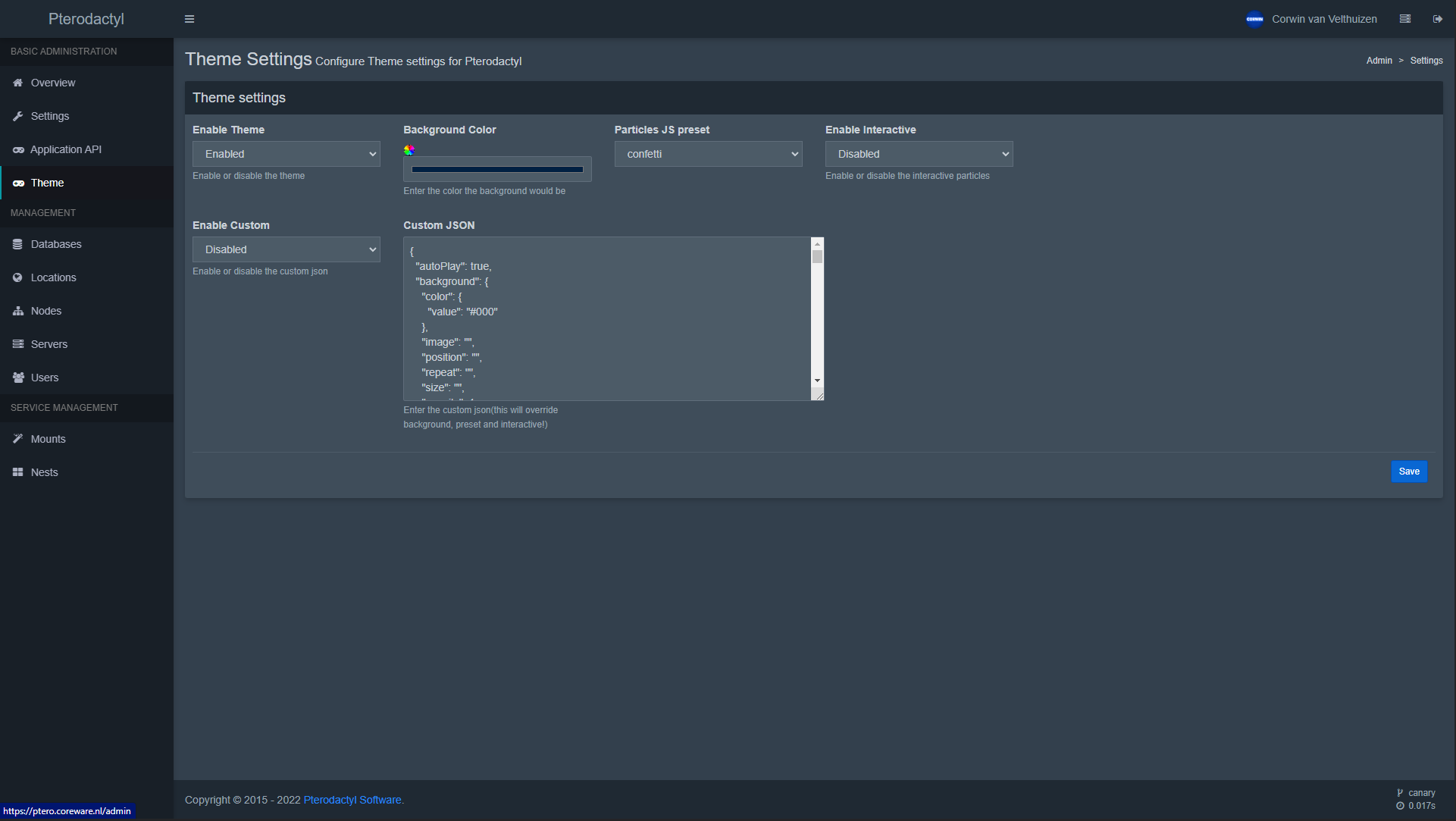This screenshot has width=1456, height=821.
Task: Open Nodes in sidebar
Action: pyautogui.click(x=86, y=311)
